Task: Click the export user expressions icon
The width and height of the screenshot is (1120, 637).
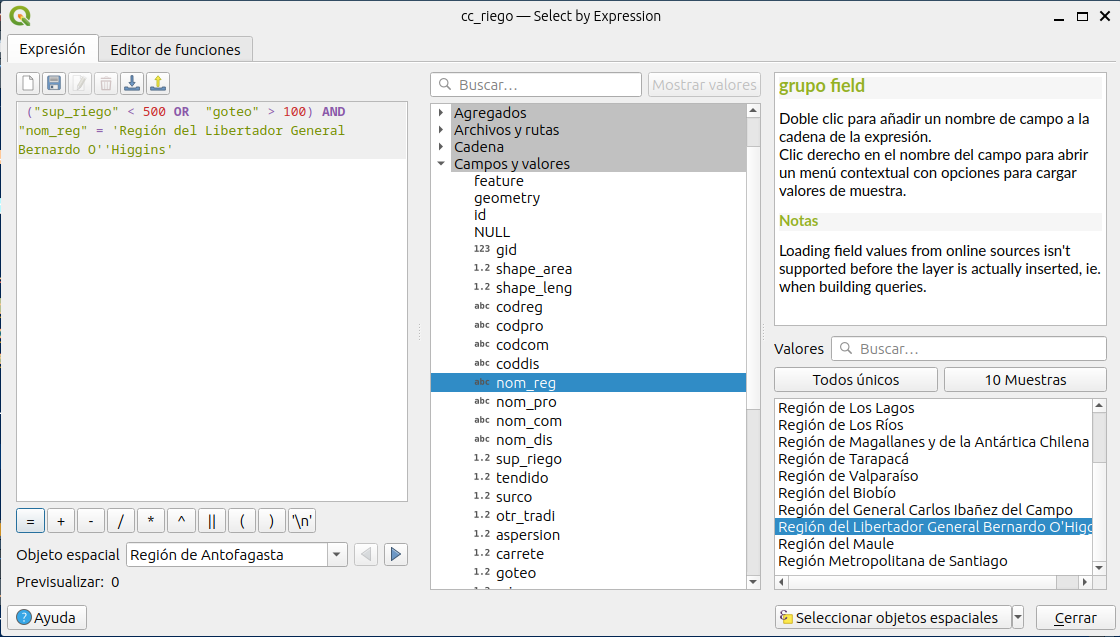Action: [158, 84]
